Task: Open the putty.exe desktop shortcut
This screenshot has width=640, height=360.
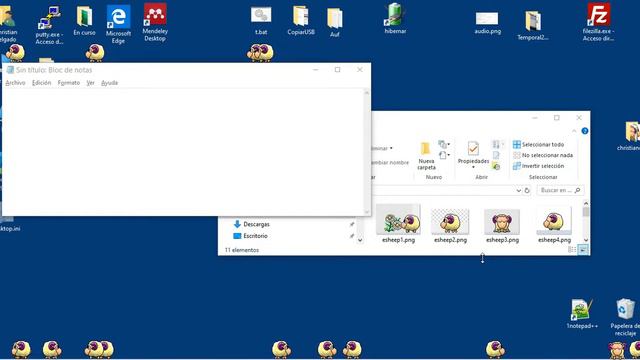Action: click(49, 24)
